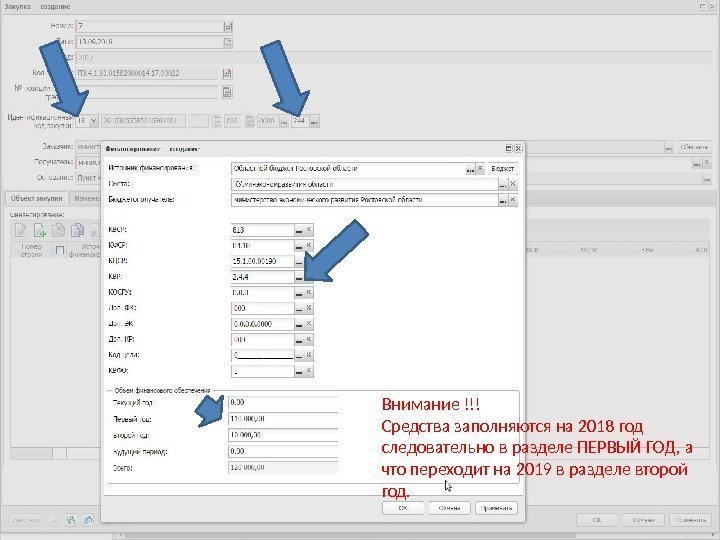The height and width of the screenshot is (540, 720).
Task: Click the ellipsis button next to the 244 code field
Action: tap(314, 121)
